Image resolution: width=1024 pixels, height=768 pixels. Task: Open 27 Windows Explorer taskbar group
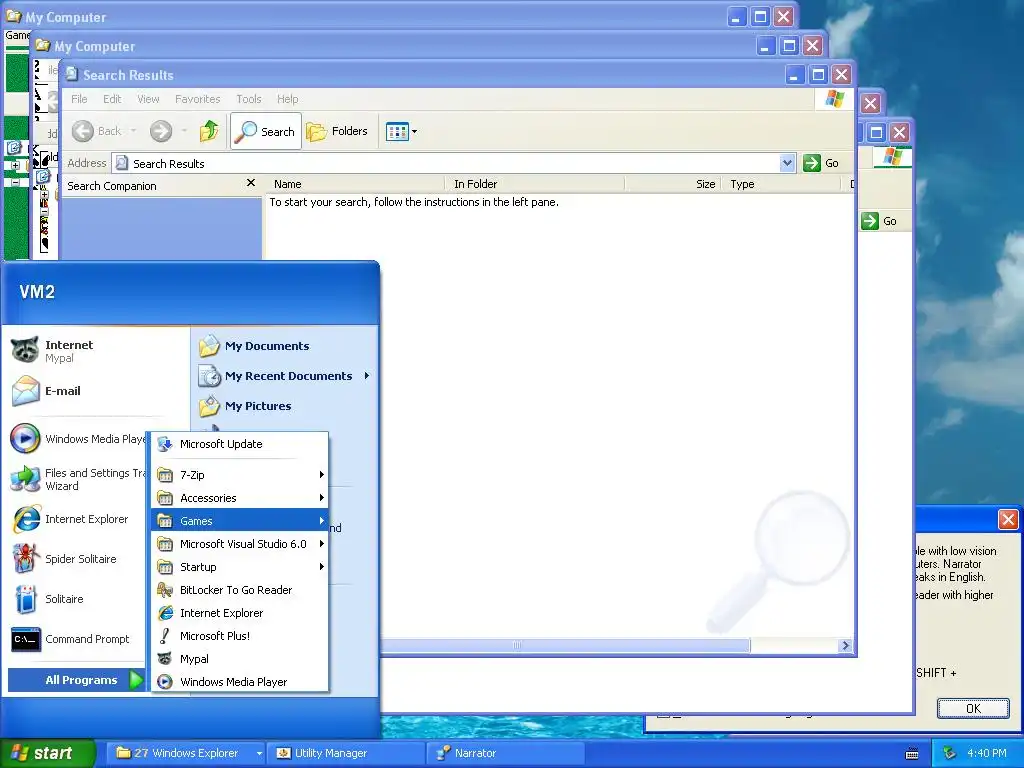pyautogui.click(x=186, y=753)
